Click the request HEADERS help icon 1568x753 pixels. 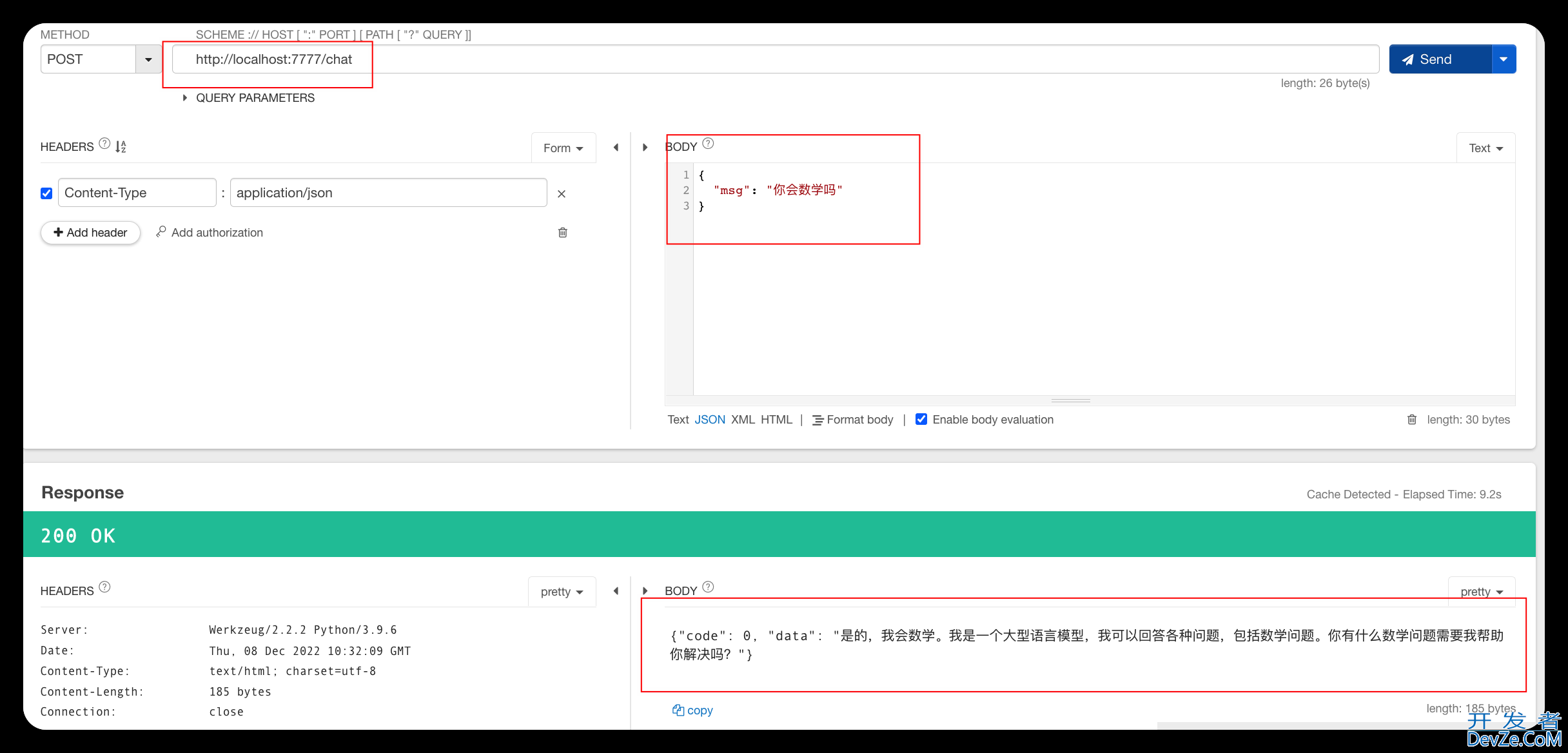(x=104, y=144)
